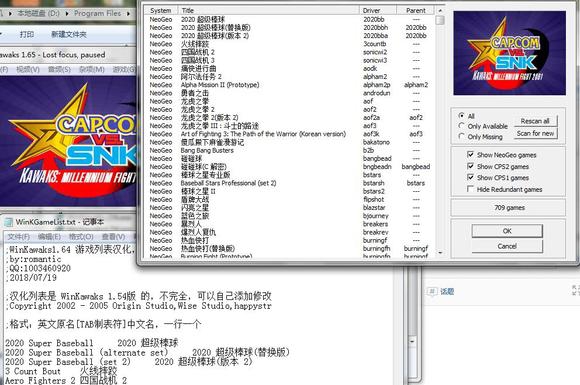Viewport: 580px width, 385px height.
Task: Click the game list scrollbar down arrow
Action: (440, 253)
